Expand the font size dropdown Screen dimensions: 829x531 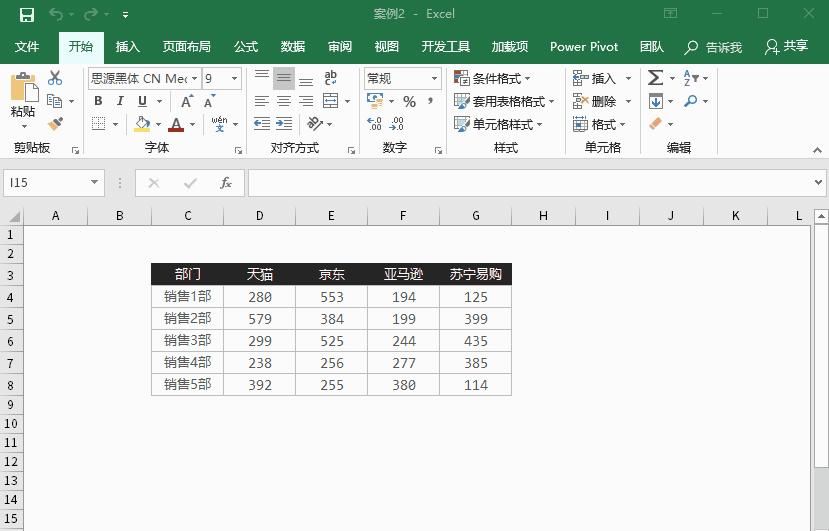(x=235, y=78)
